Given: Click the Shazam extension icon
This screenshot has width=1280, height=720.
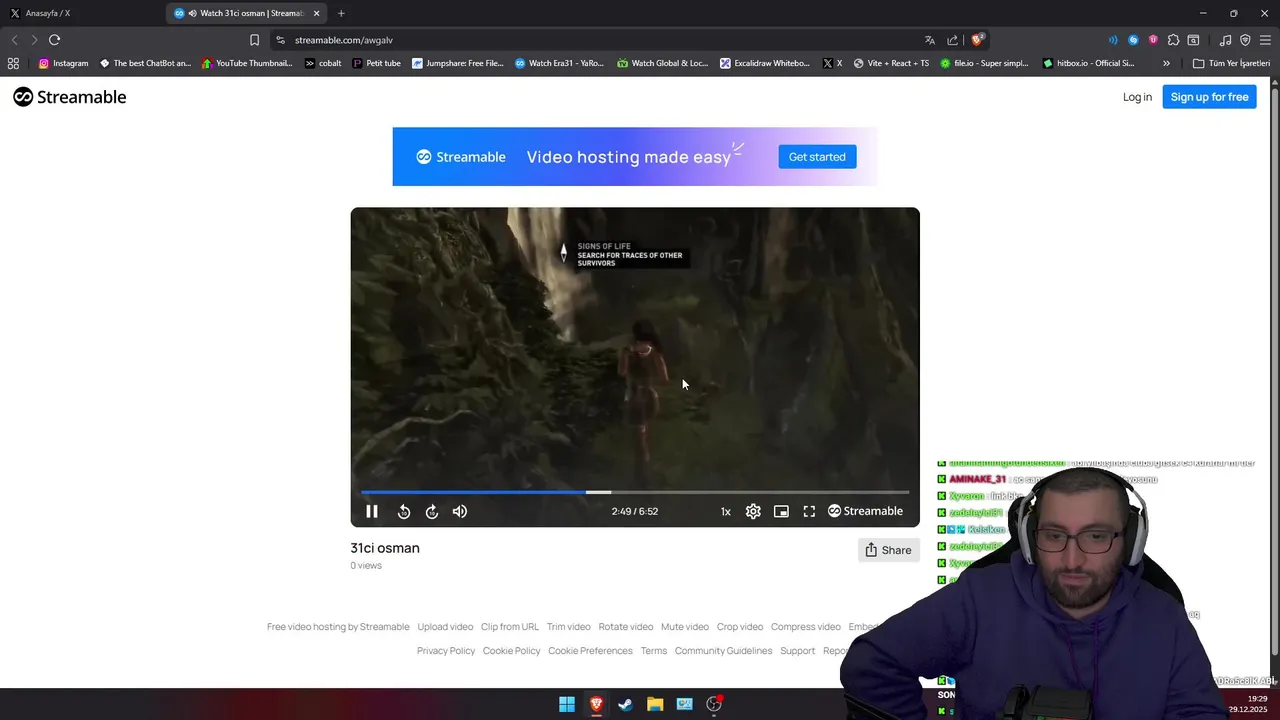Looking at the screenshot, I should (x=1133, y=40).
